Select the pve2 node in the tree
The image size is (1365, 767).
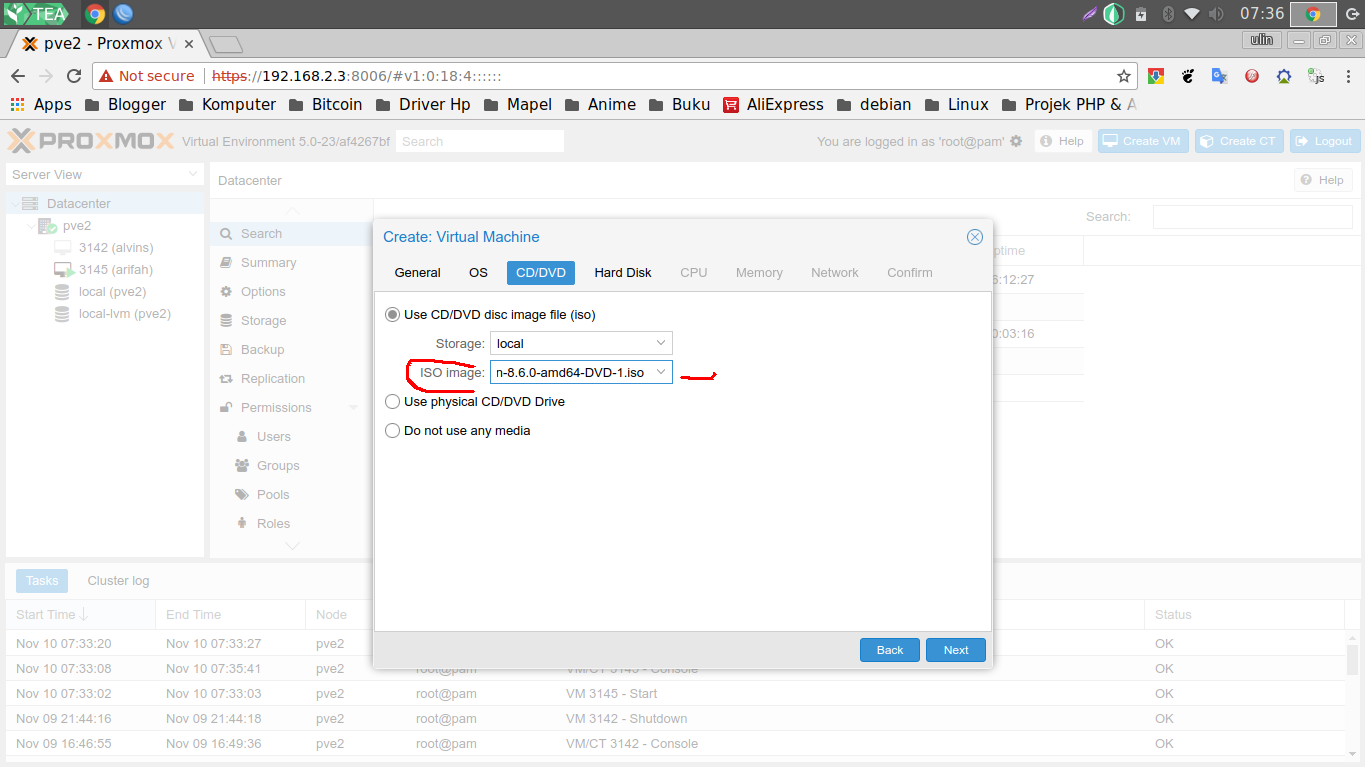(77, 226)
